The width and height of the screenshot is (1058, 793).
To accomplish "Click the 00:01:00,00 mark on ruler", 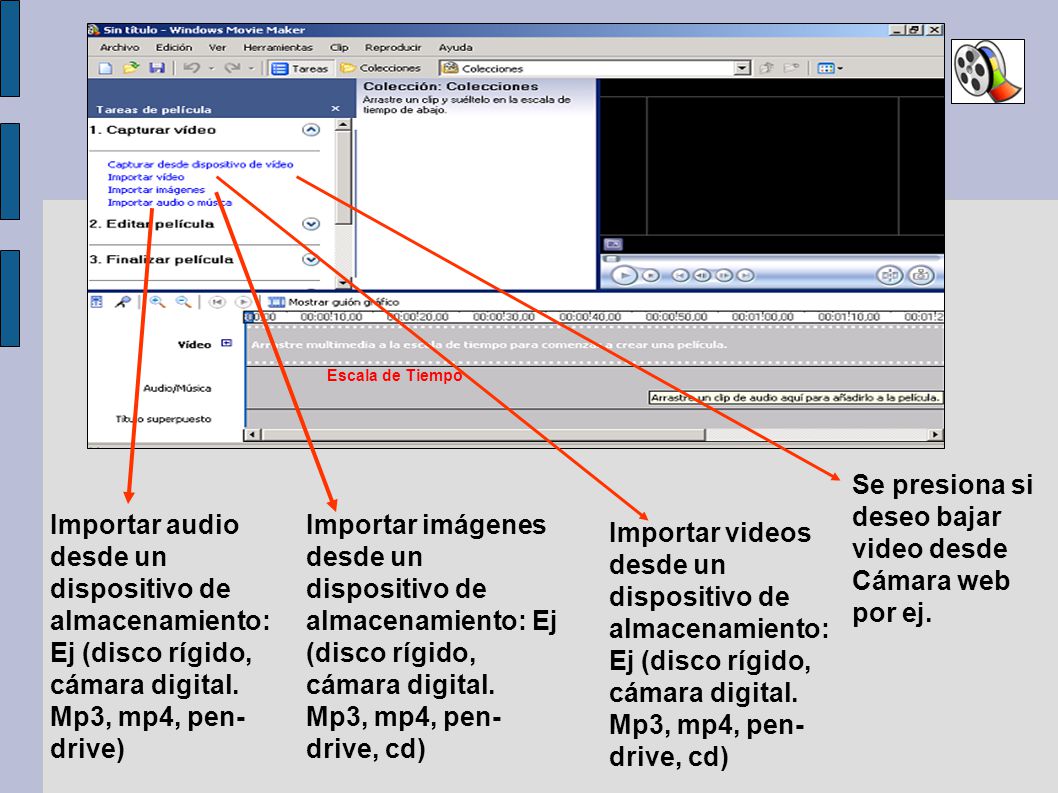I will (x=762, y=317).
